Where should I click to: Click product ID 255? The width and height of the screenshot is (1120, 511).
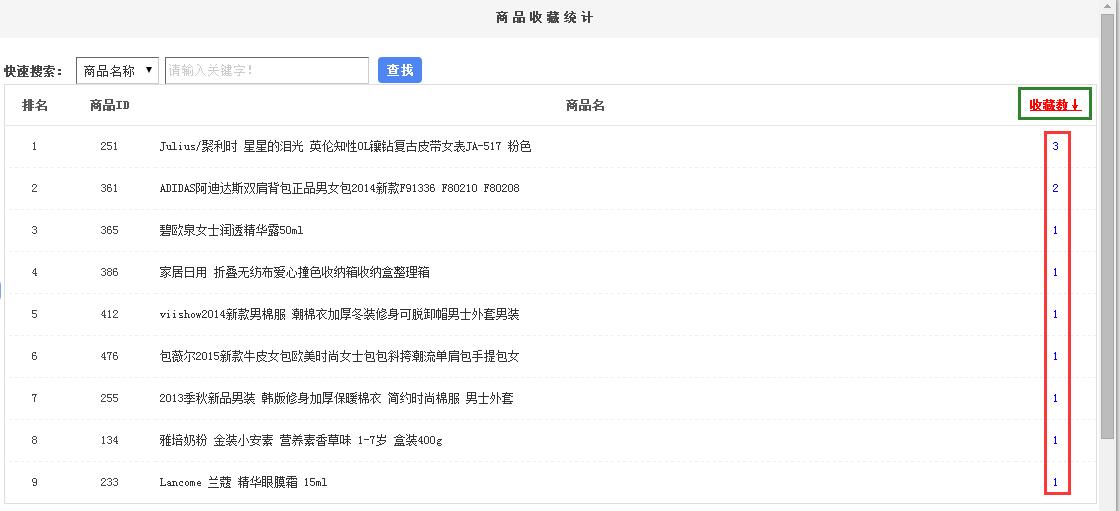pos(109,398)
